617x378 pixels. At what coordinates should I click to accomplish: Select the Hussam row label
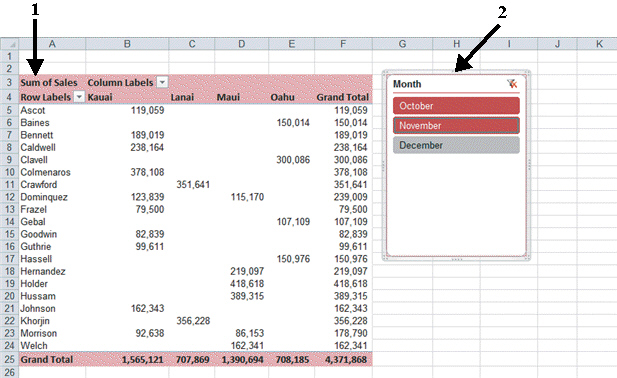[38, 296]
